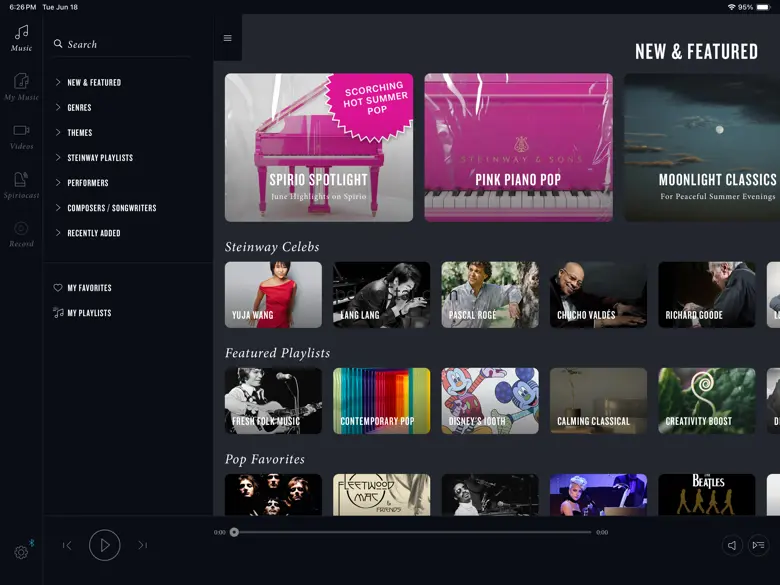The width and height of the screenshot is (780, 585).
Task: Select the Performers menu label
Action: (x=88, y=183)
